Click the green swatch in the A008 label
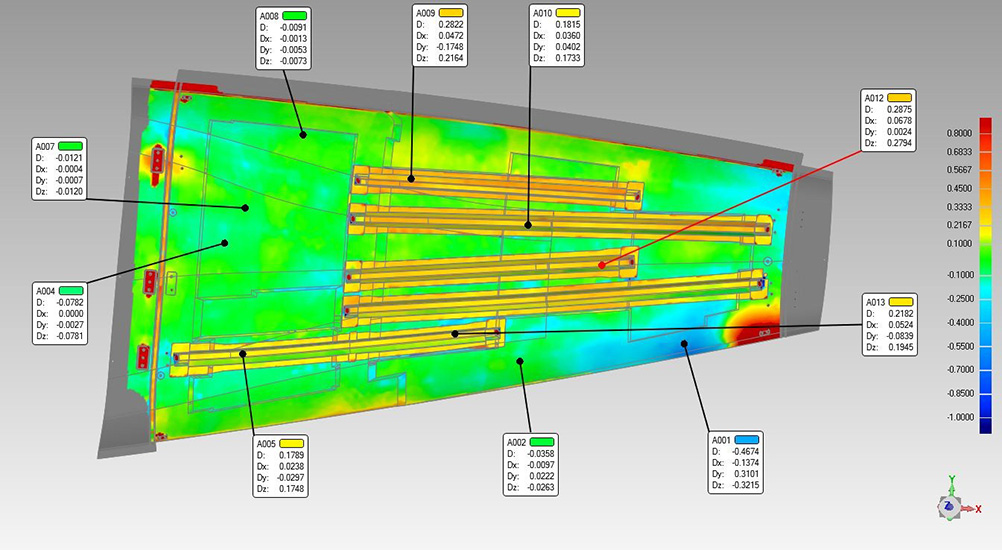This screenshot has height=550, width=1002. (x=293, y=16)
